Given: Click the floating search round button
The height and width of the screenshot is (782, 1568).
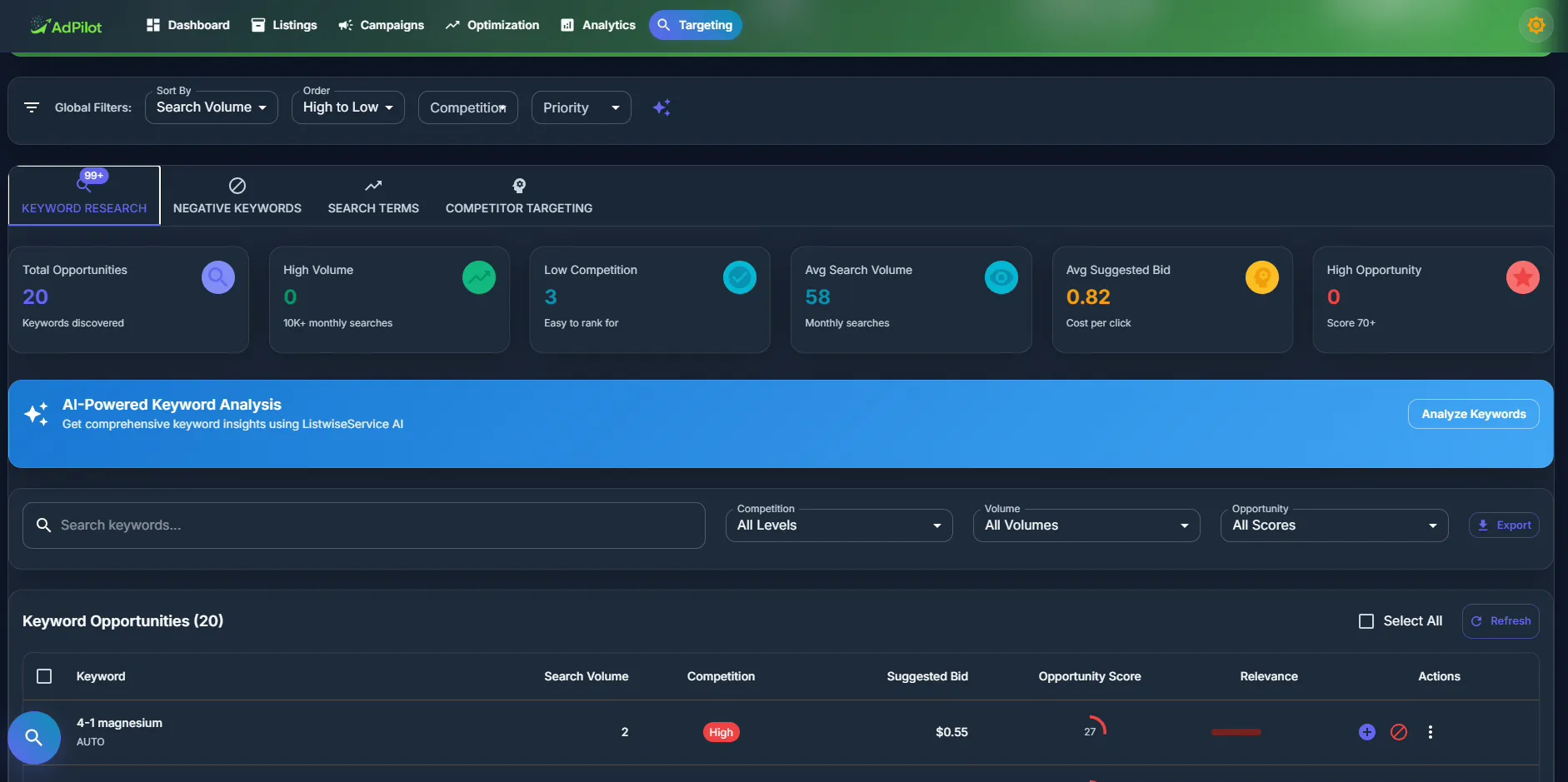Looking at the screenshot, I should (x=34, y=738).
